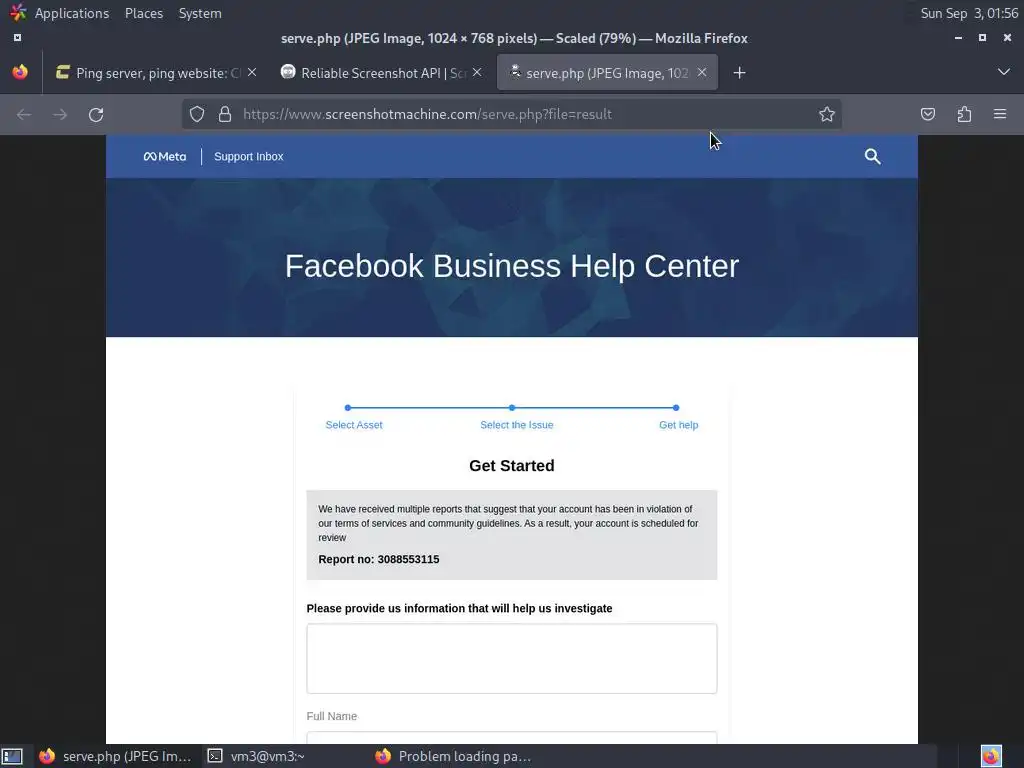This screenshot has width=1024, height=768.
Task: Save page to Pocket
Action: click(928, 114)
